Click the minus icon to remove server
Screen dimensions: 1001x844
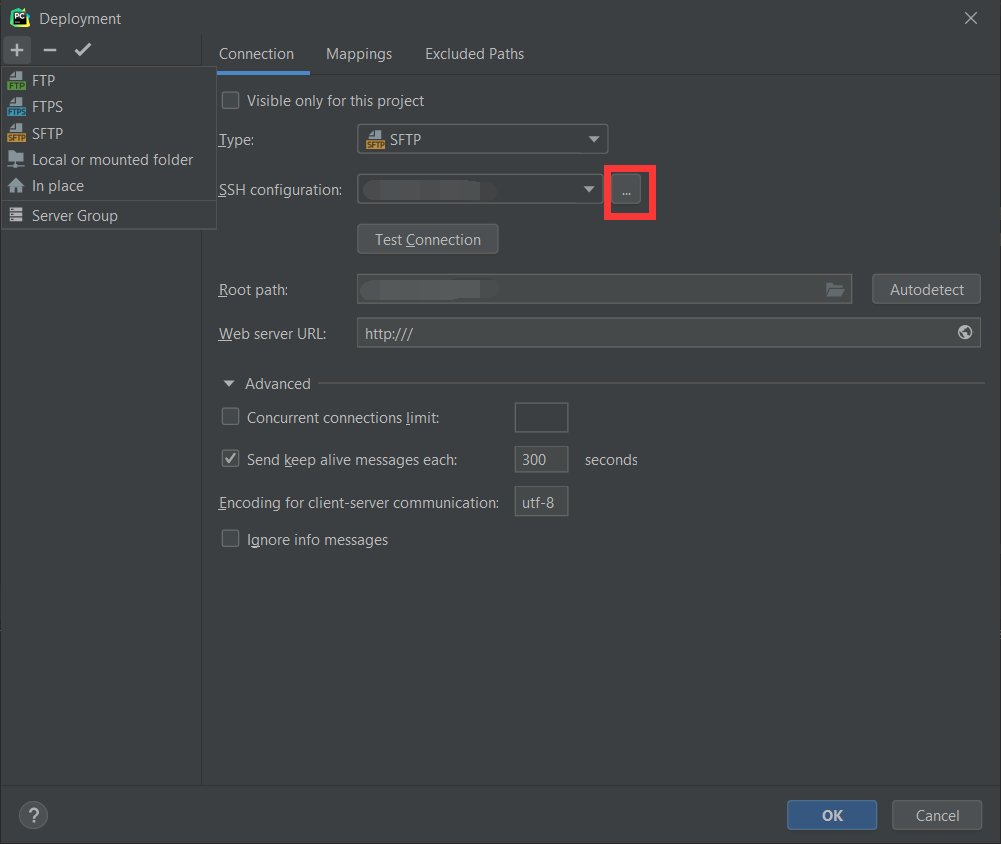50,50
